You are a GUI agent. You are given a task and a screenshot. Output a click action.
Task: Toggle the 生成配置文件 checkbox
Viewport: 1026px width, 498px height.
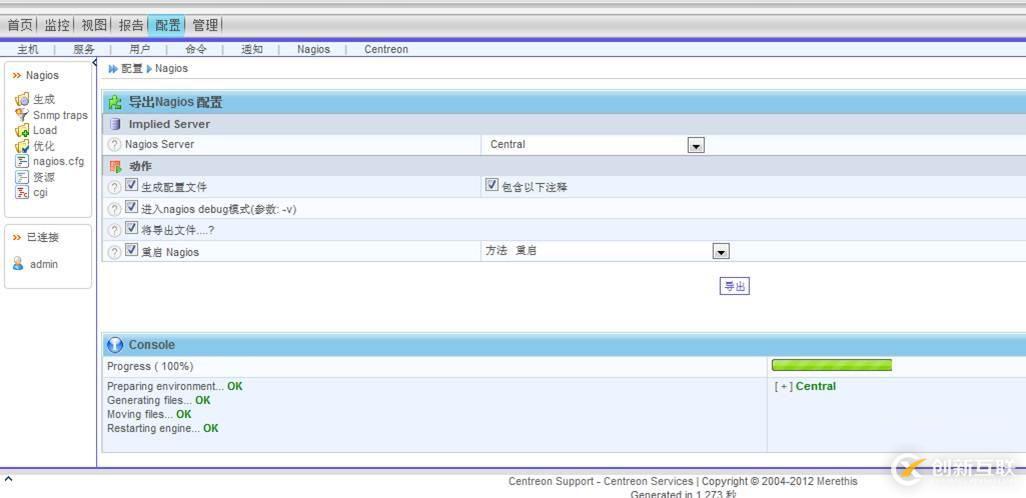[132, 185]
